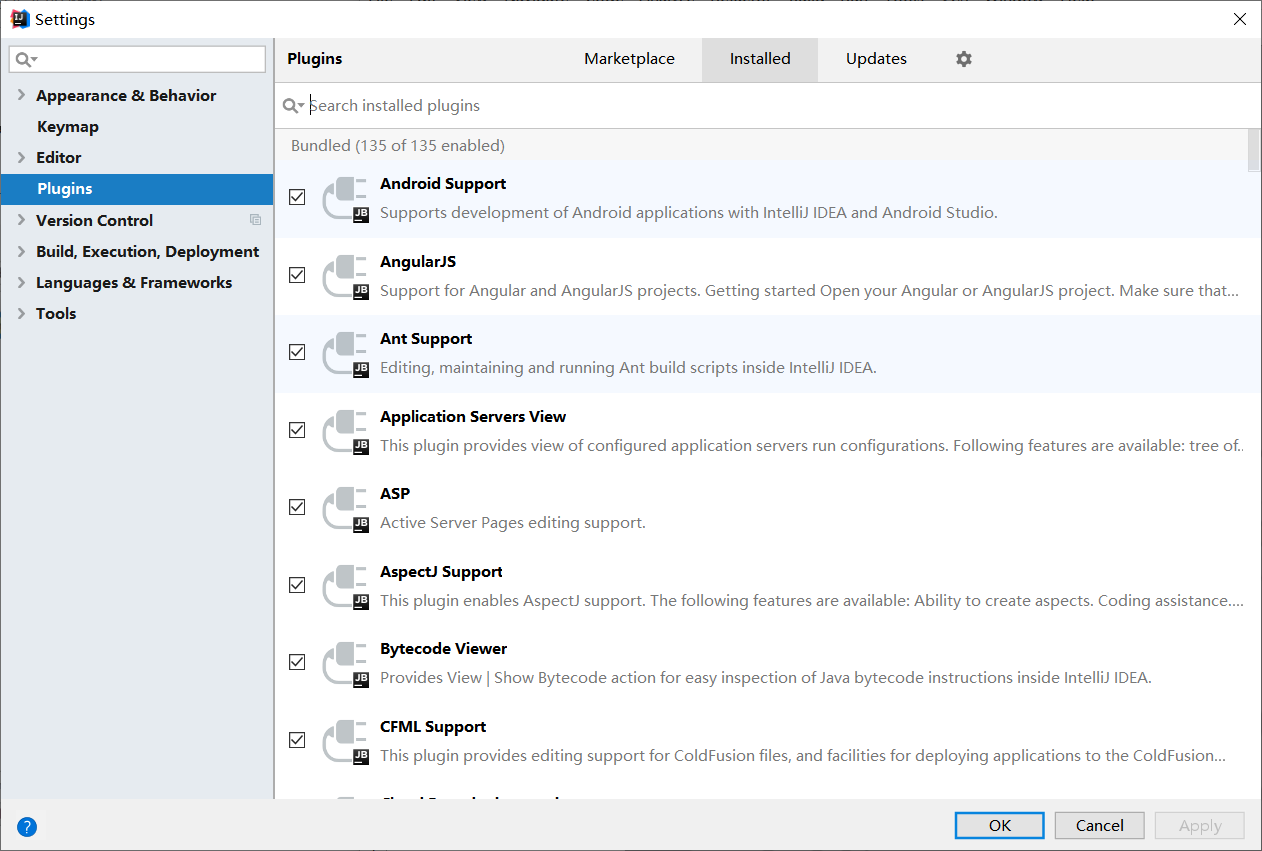This screenshot has height=851, width=1262.
Task: Expand the Version Control node
Action: coord(21,220)
